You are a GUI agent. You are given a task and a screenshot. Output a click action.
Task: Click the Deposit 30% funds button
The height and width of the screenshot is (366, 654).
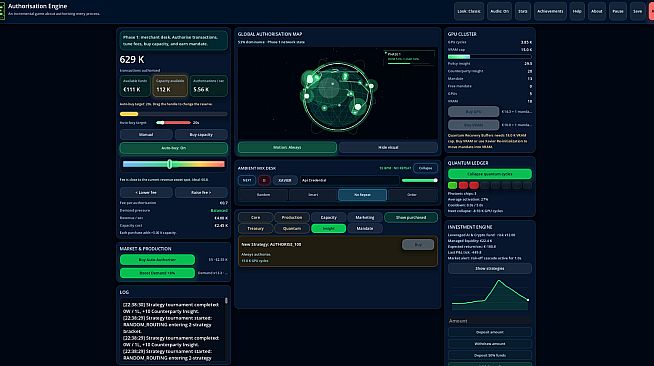pyautogui.click(x=490, y=356)
